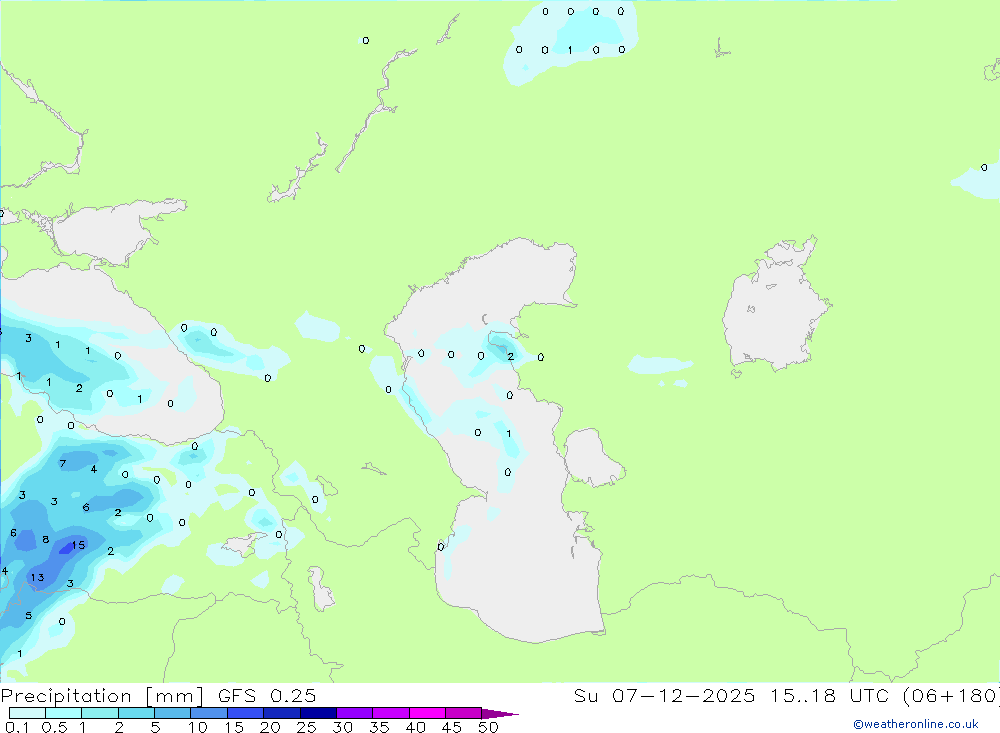Click the "13" precipitation value on the map
This screenshot has height=733, width=1000.
coord(38,577)
